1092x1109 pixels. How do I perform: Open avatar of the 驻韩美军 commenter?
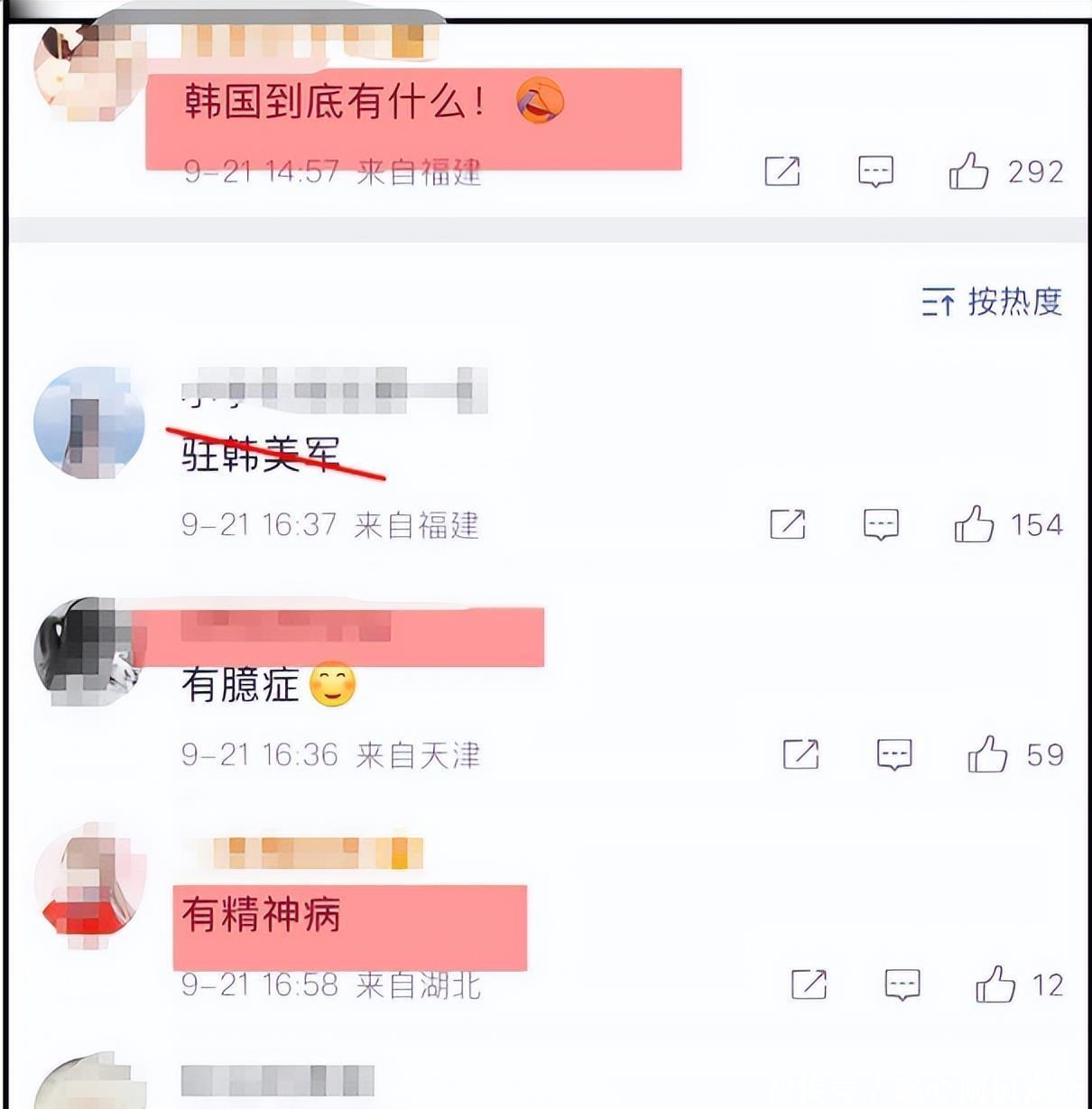coord(89,422)
